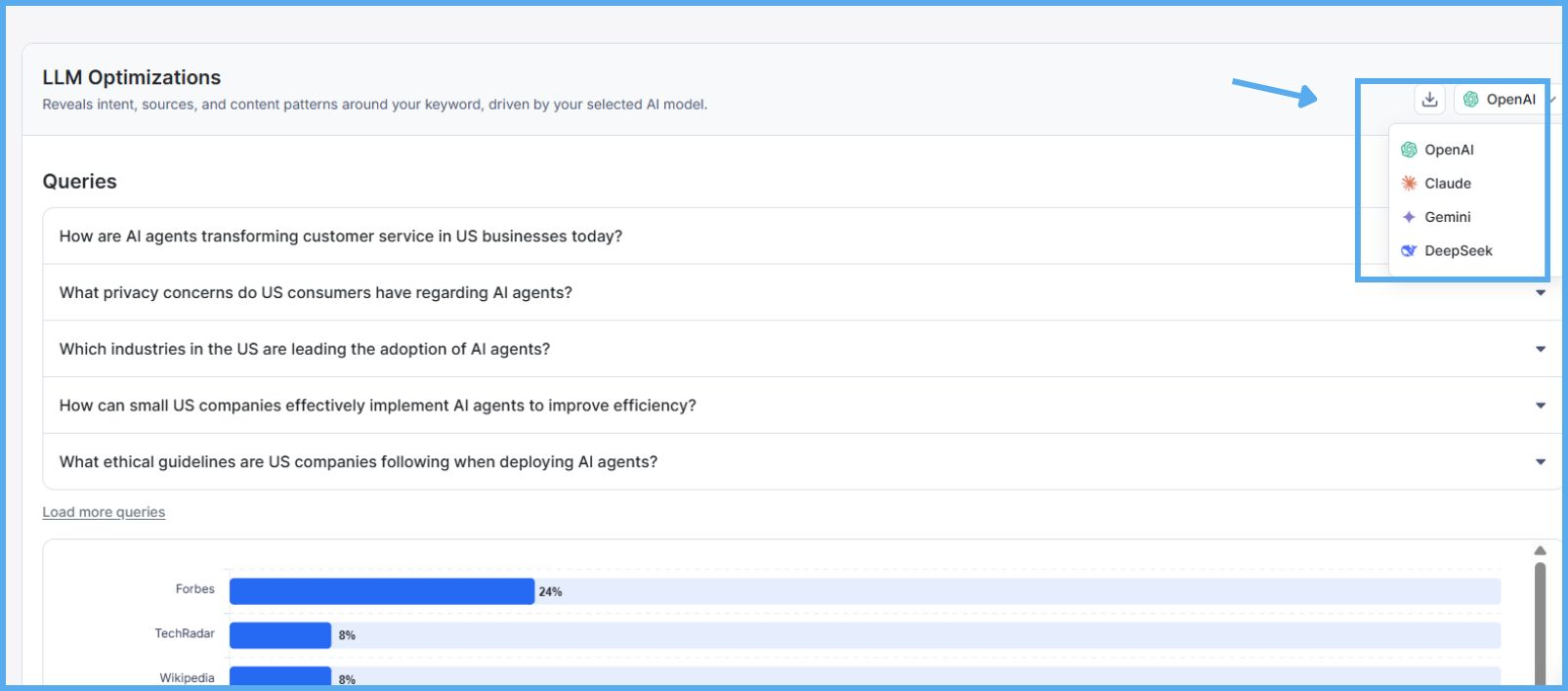
Task: Click the Forbes 24% blue bar
Action: [381, 591]
